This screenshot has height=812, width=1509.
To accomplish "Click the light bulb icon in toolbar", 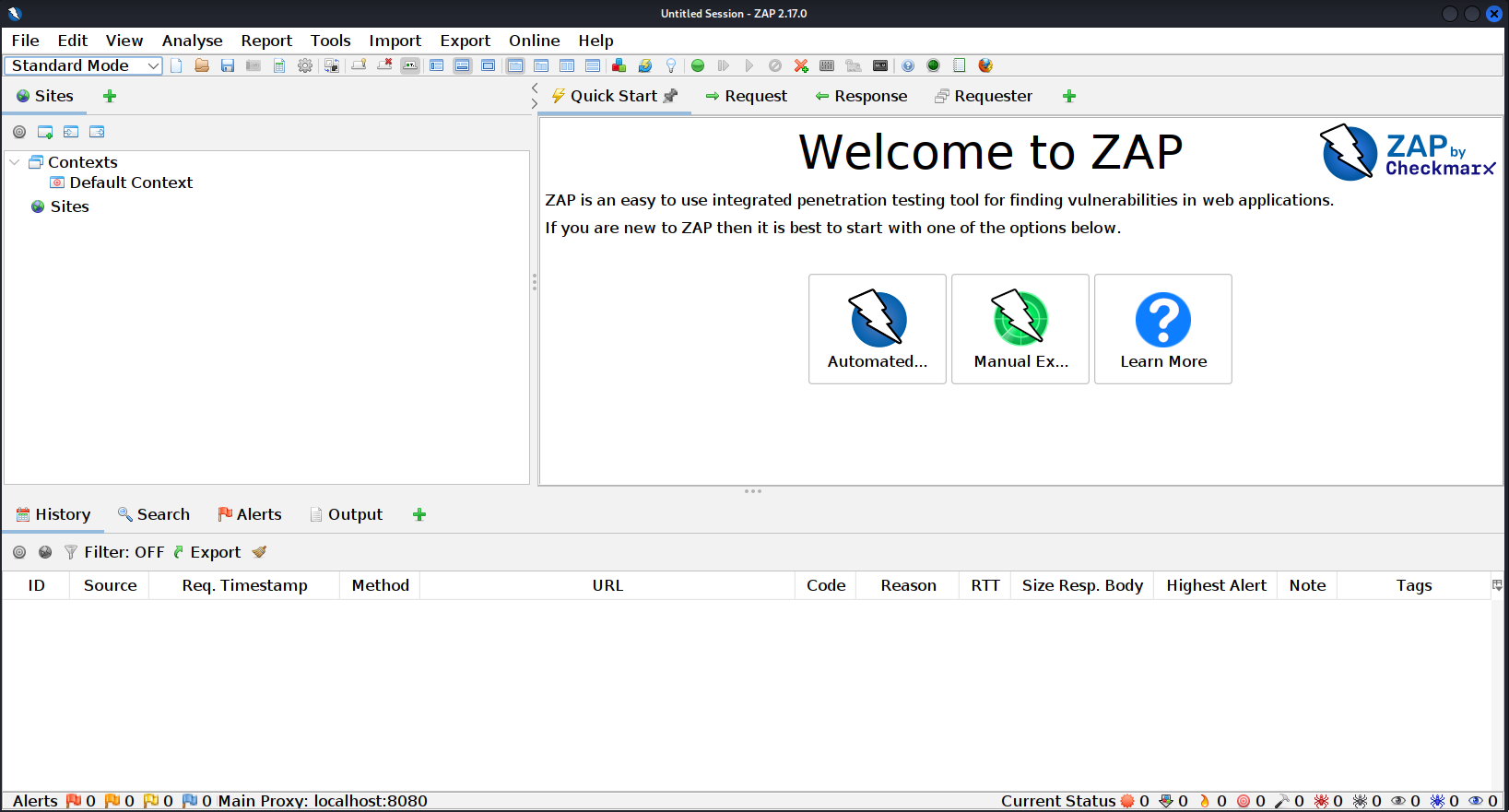I will click(671, 65).
